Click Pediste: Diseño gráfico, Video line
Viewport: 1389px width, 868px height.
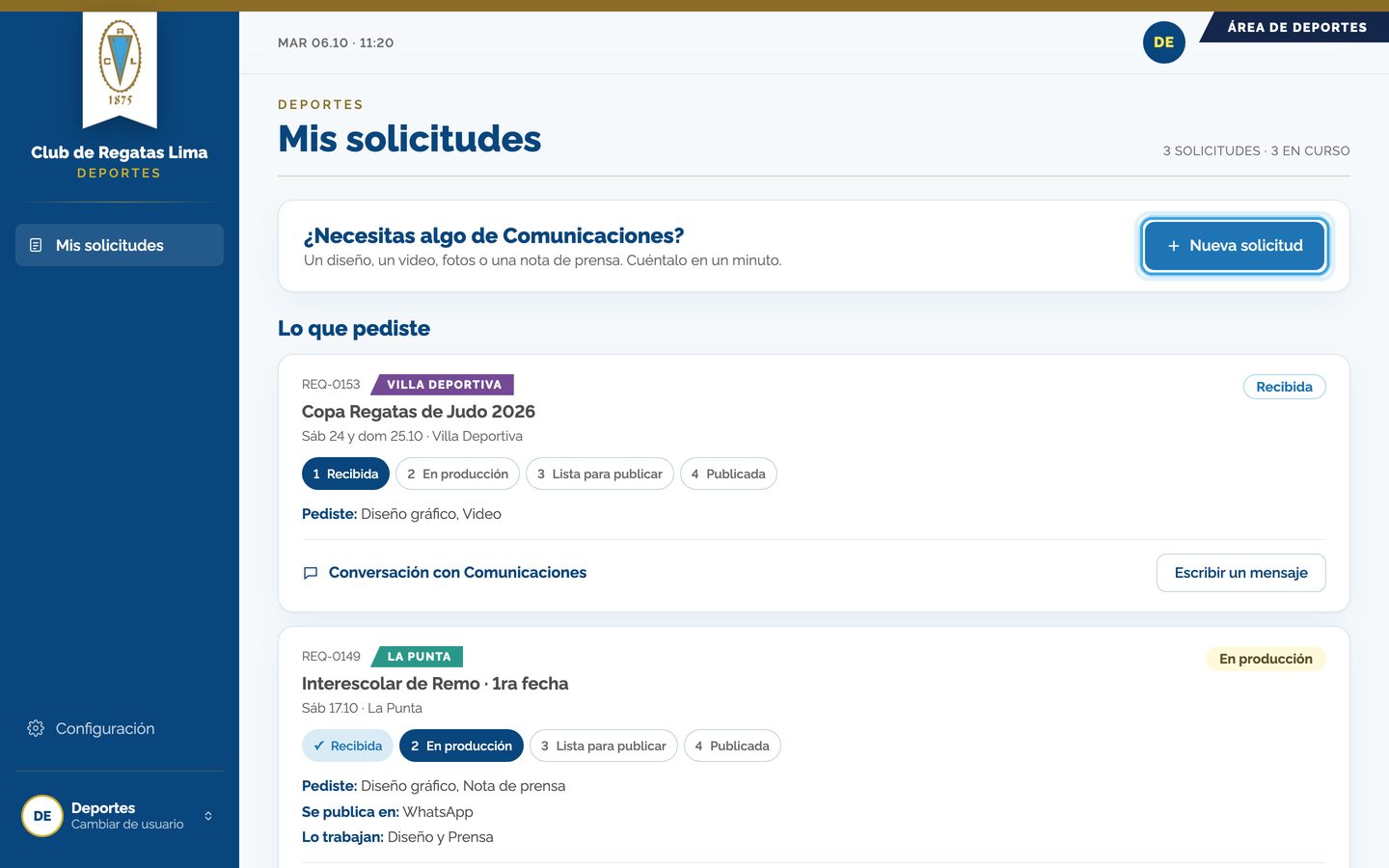pos(401,514)
